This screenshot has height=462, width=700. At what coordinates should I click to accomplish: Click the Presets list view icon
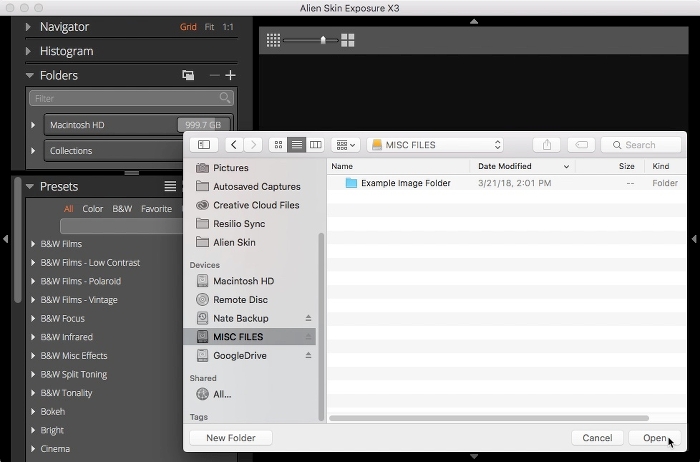[170, 187]
